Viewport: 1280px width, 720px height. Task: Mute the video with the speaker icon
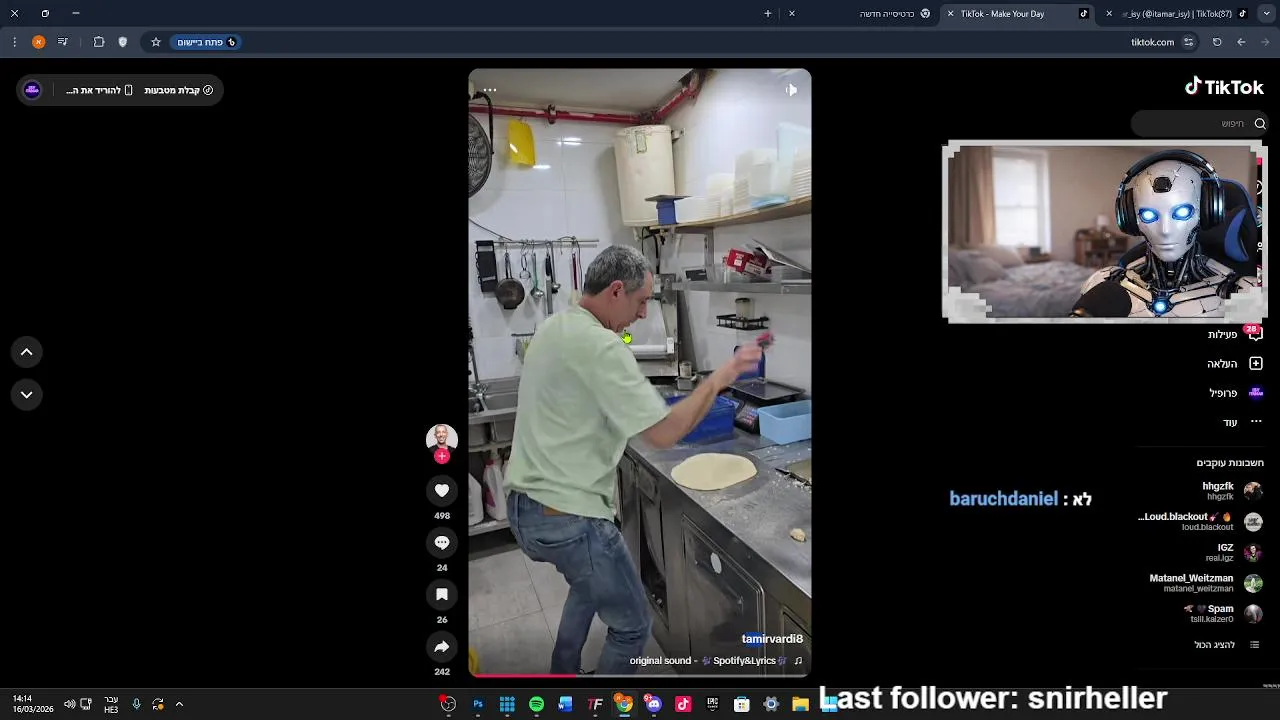point(791,90)
